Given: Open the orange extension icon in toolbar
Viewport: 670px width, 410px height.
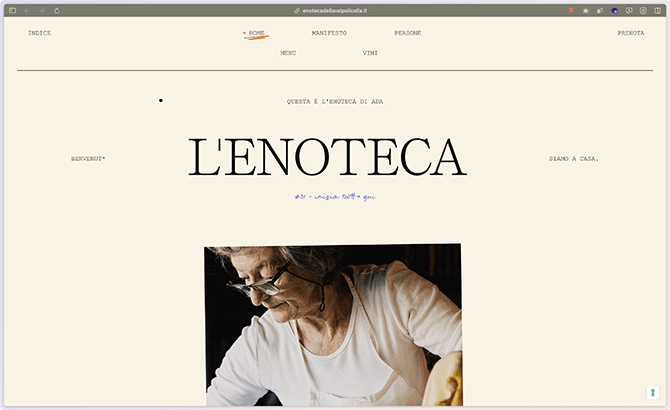Looking at the screenshot, I should [x=571, y=11].
